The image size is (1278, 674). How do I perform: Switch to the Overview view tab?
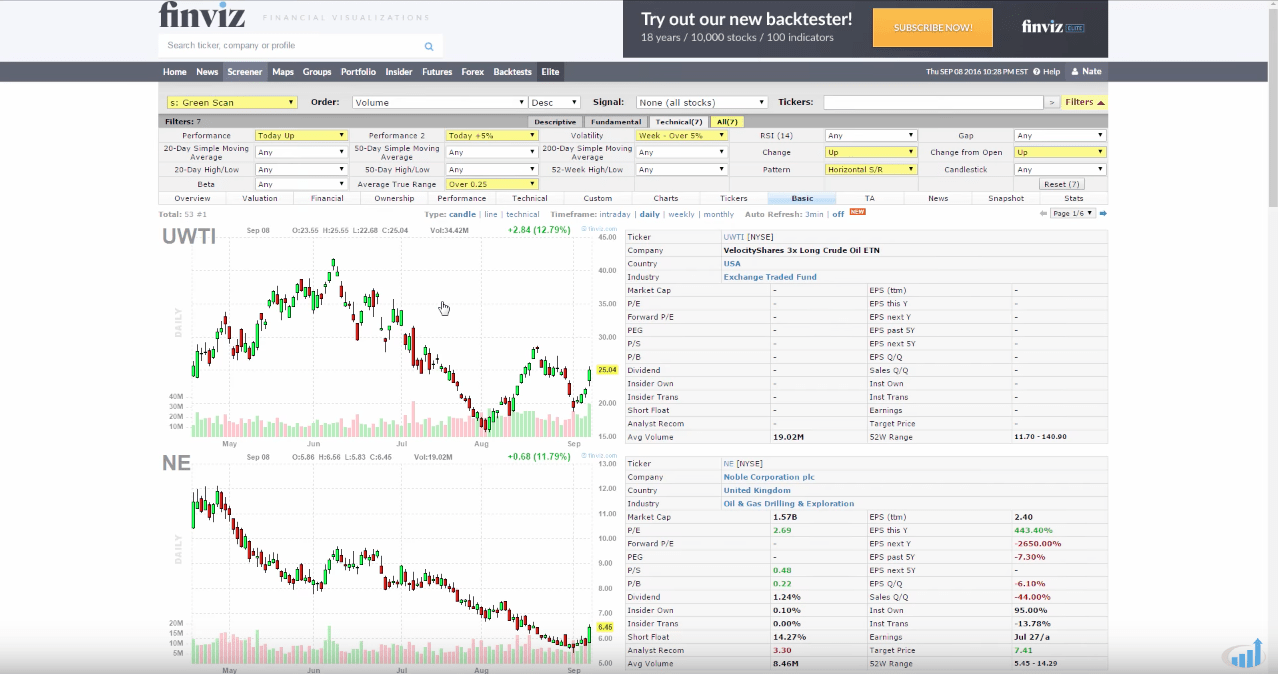tap(192, 198)
